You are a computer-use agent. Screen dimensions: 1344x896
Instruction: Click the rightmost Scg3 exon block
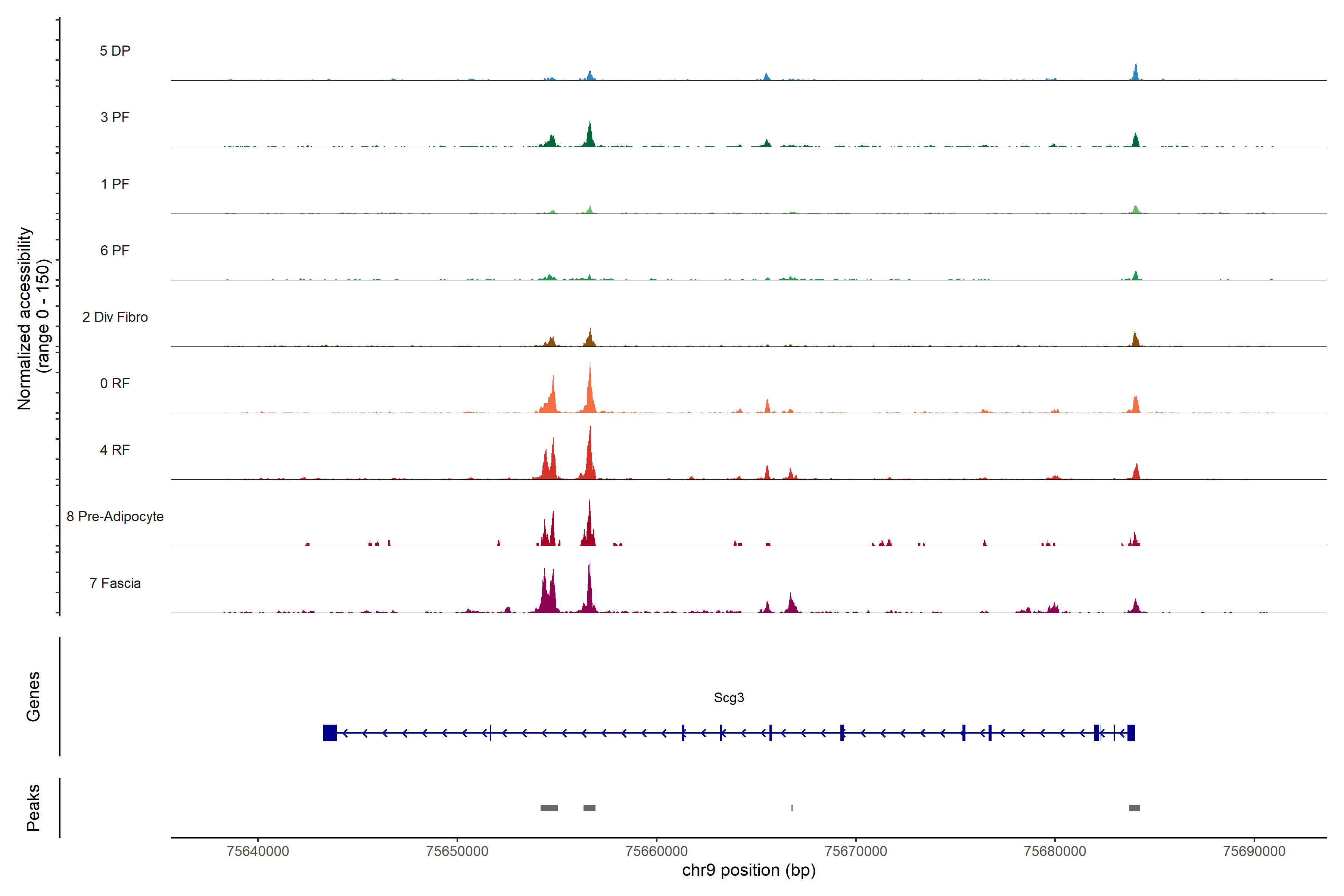click(1131, 732)
